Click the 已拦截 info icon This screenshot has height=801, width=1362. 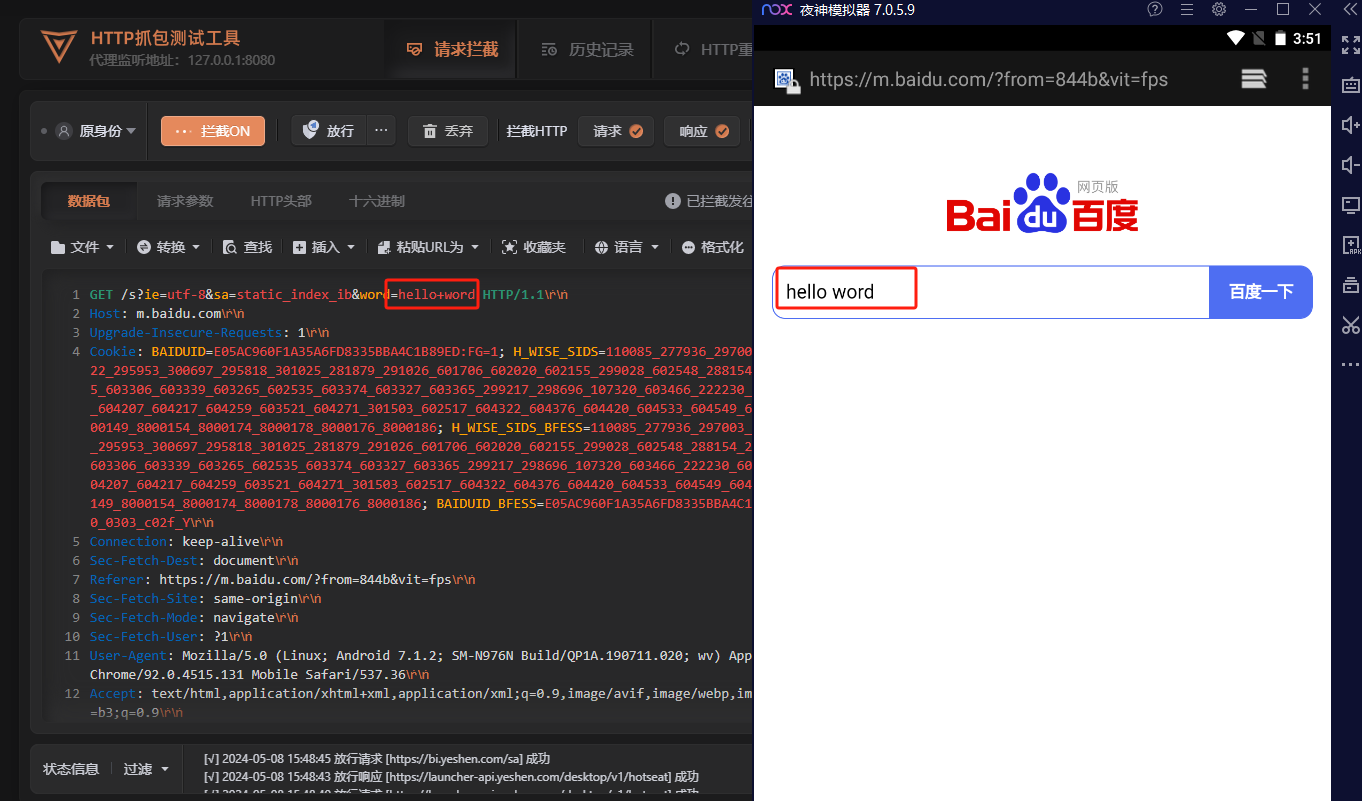[x=673, y=201]
